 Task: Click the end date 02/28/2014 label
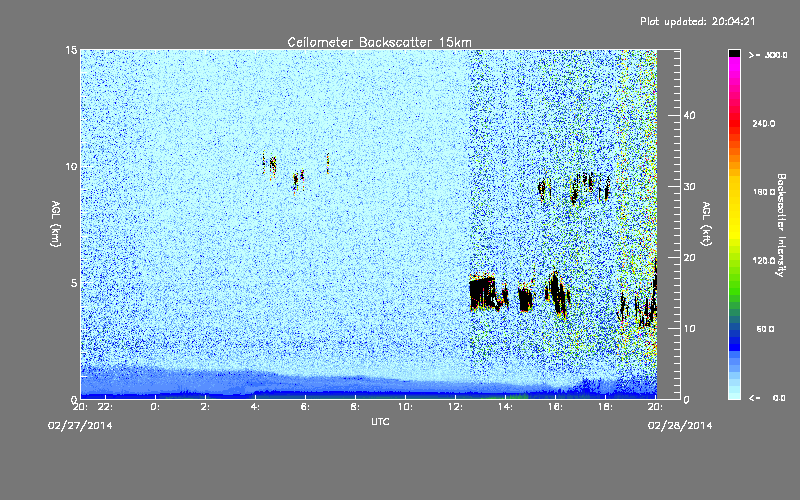coord(680,426)
